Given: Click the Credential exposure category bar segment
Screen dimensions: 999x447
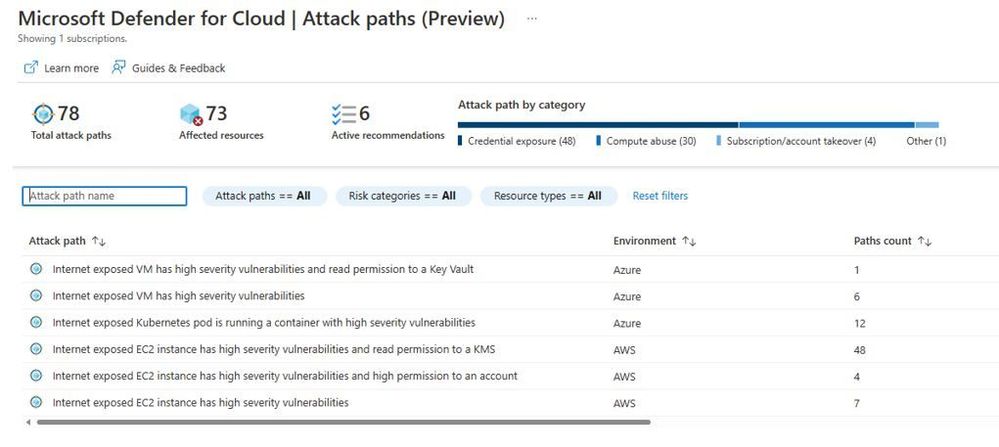Looking at the screenshot, I should 597,125.
